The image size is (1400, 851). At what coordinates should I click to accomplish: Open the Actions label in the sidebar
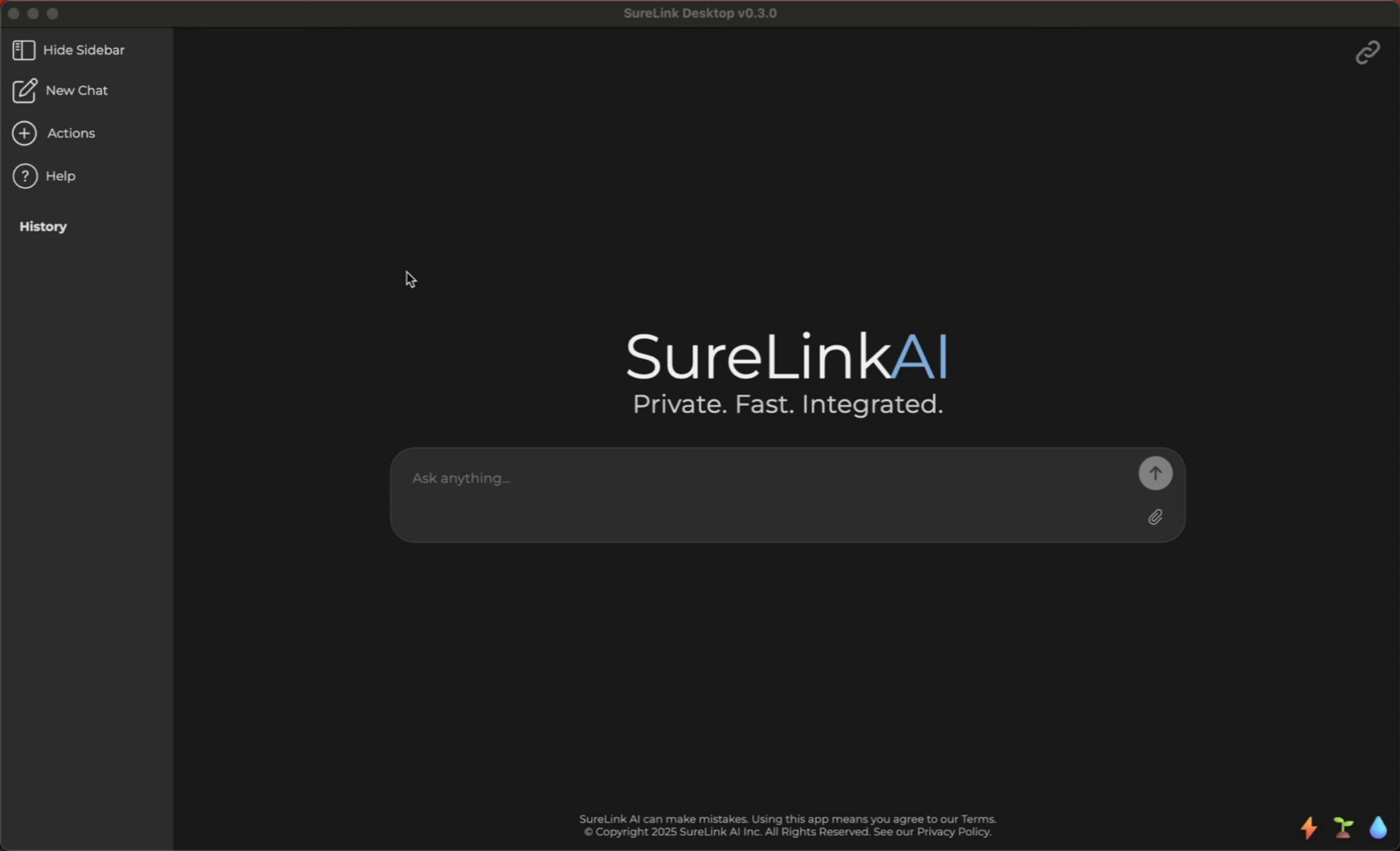[x=71, y=133]
